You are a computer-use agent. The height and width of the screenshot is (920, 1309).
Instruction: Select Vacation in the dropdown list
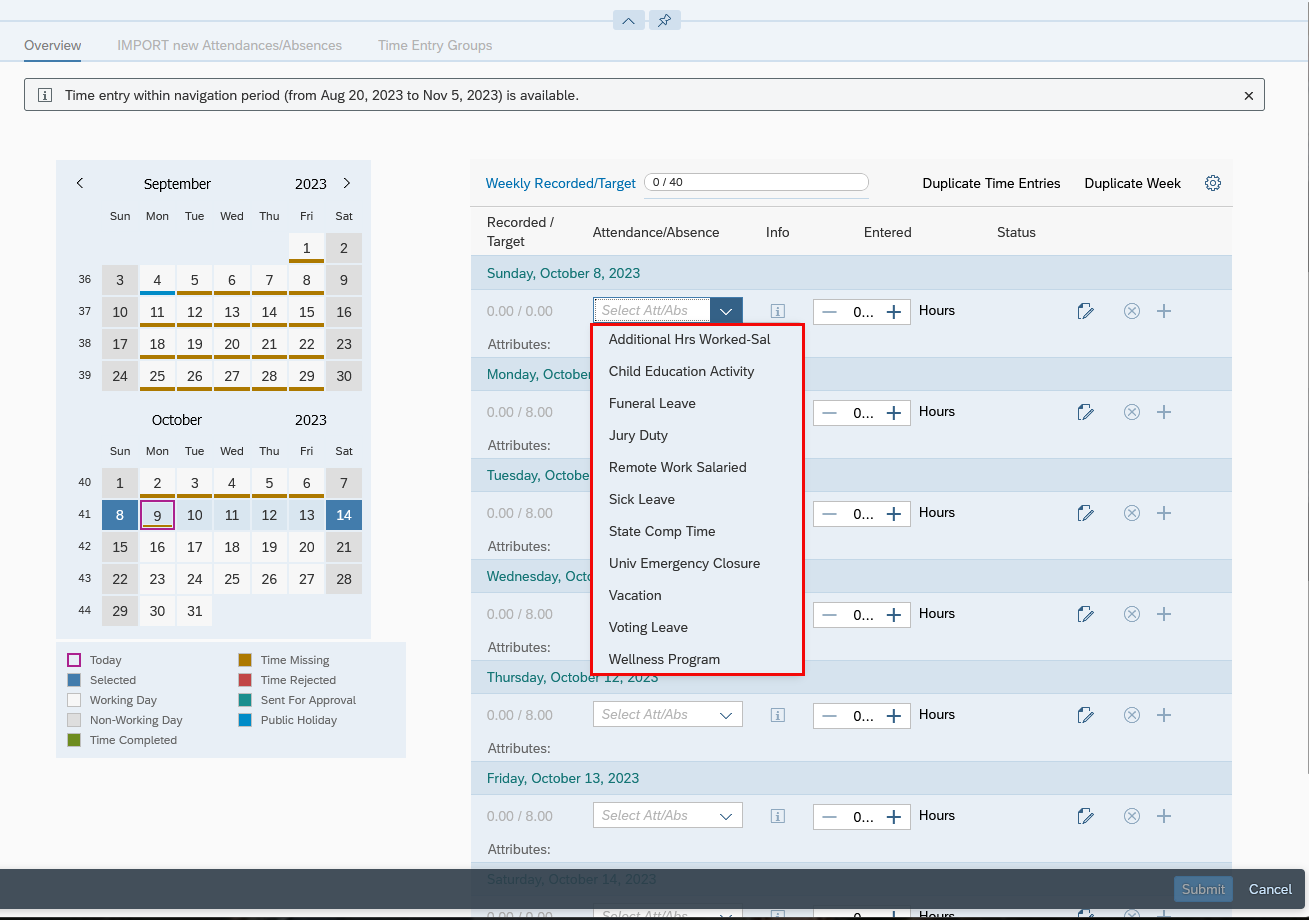(635, 595)
